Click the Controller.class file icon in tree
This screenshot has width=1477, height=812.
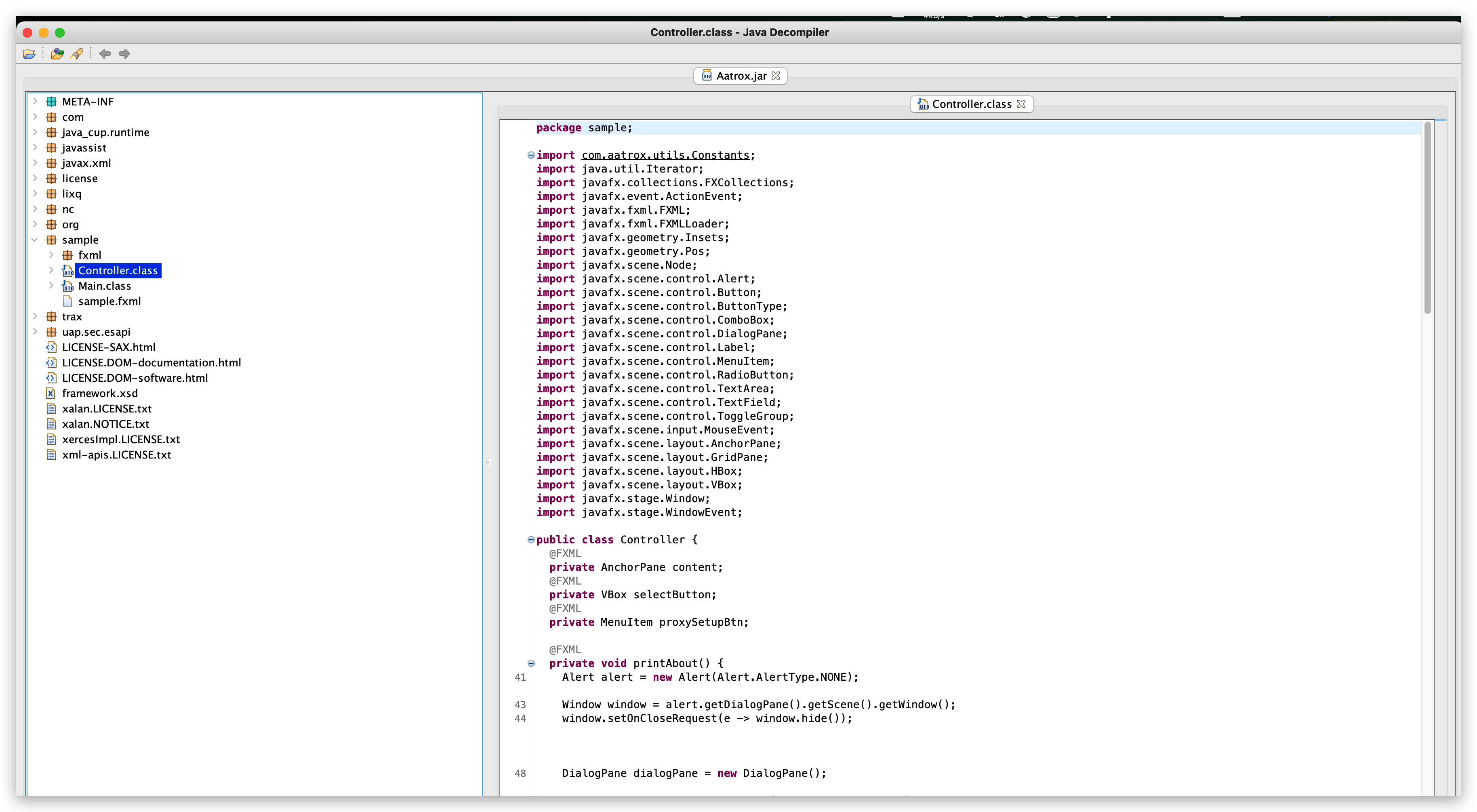(x=67, y=270)
